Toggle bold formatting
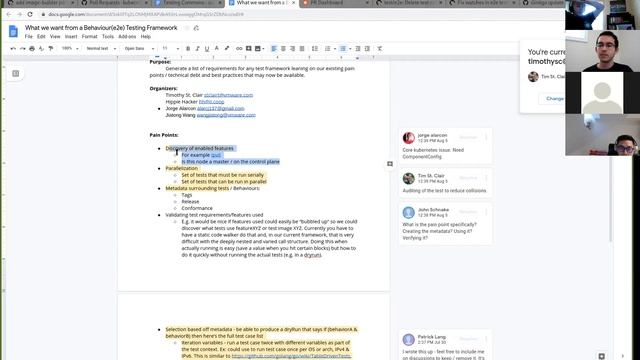This screenshot has width=640, height=360. [188, 49]
